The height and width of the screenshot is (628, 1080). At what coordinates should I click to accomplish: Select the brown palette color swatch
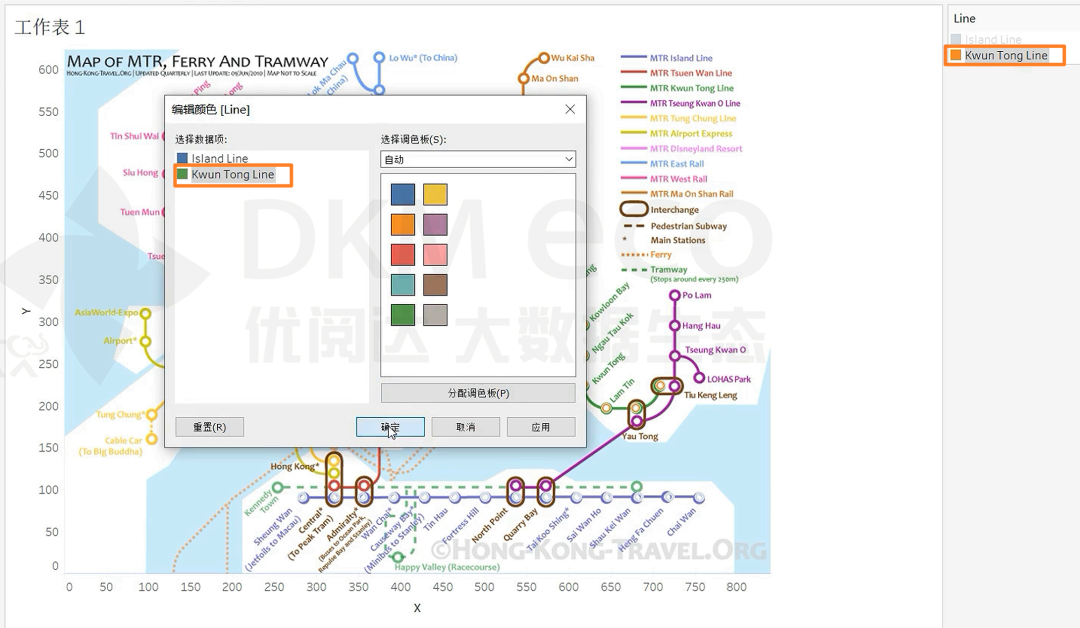[x=435, y=285]
